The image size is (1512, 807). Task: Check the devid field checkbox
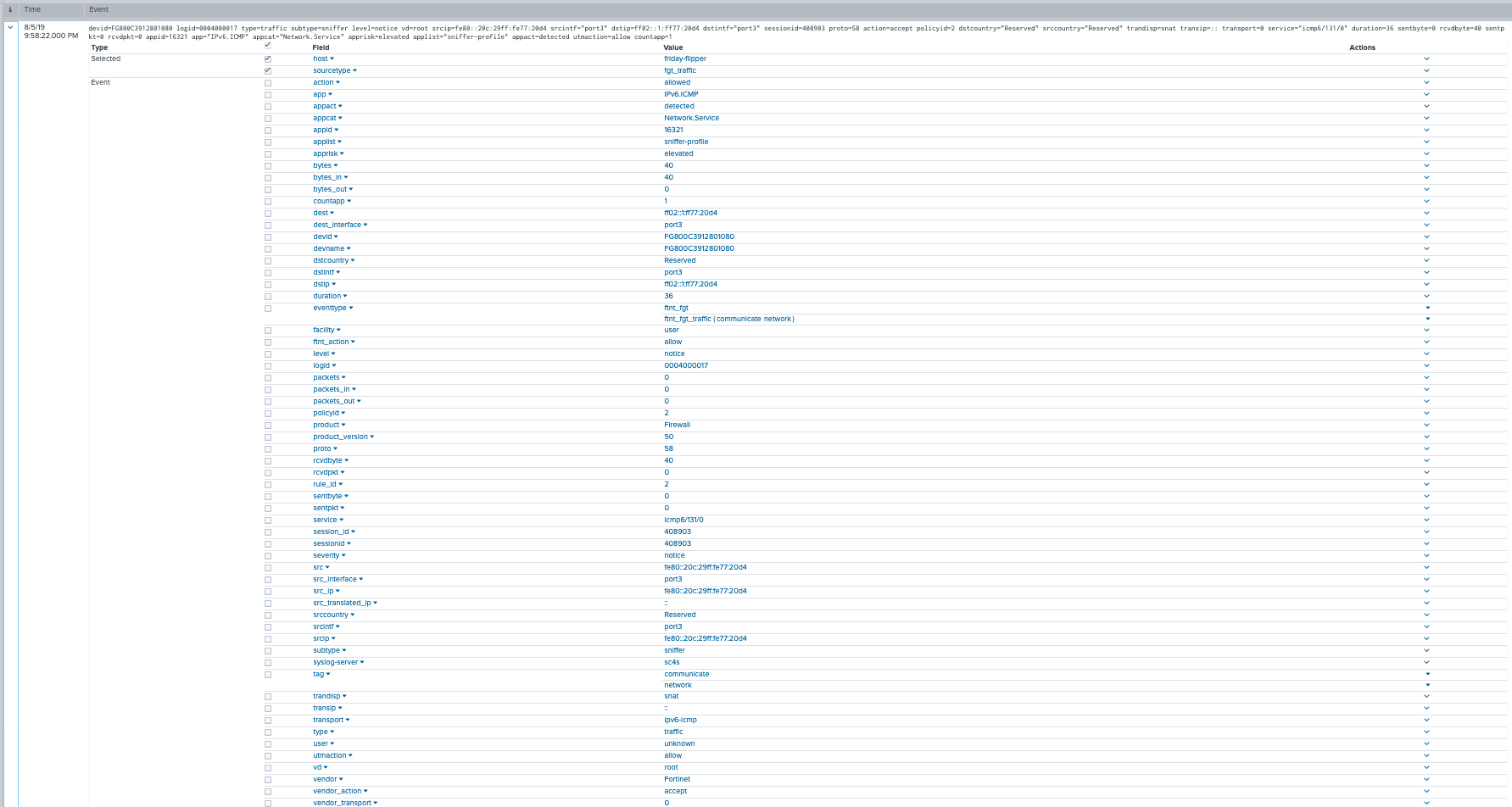(x=268, y=237)
